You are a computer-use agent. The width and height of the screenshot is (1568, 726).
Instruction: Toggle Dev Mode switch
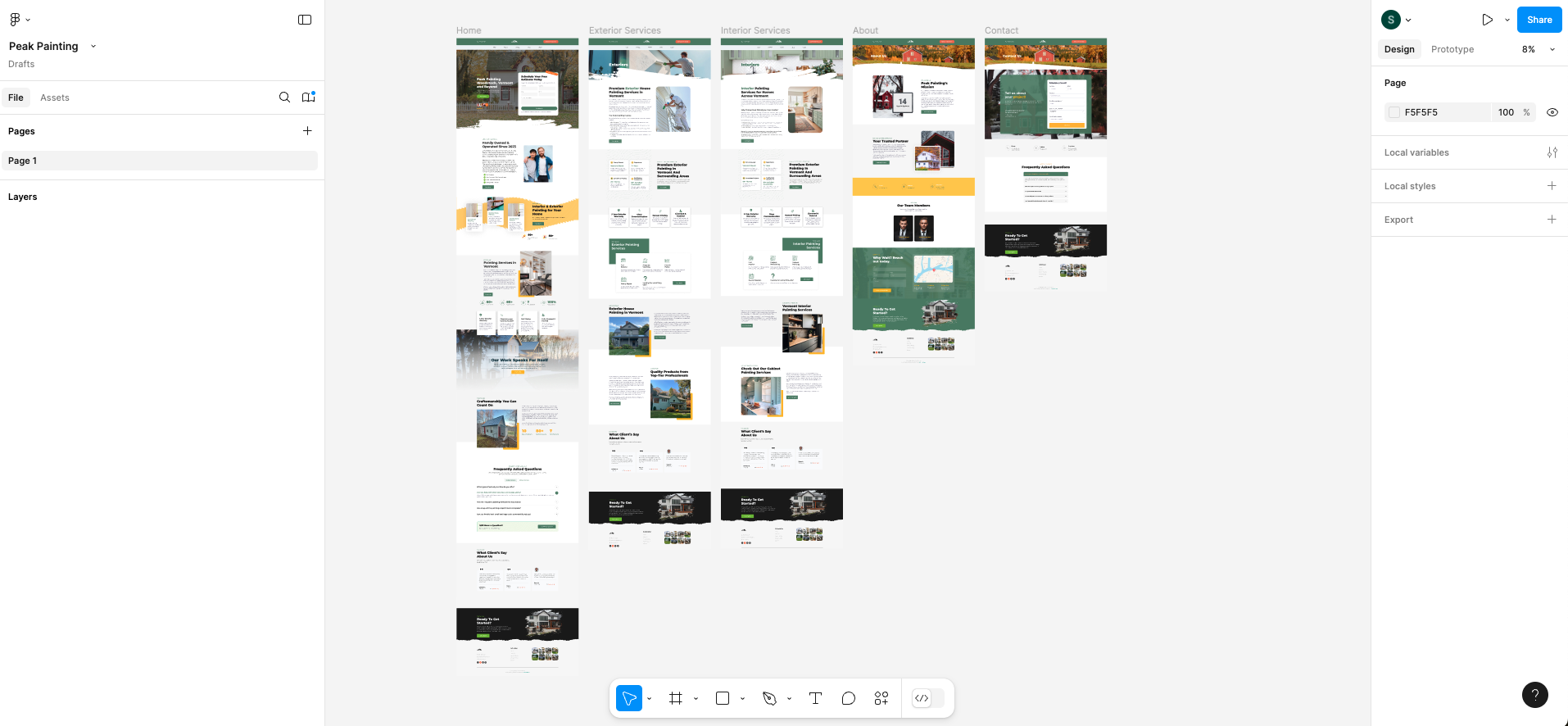(928, 698)
